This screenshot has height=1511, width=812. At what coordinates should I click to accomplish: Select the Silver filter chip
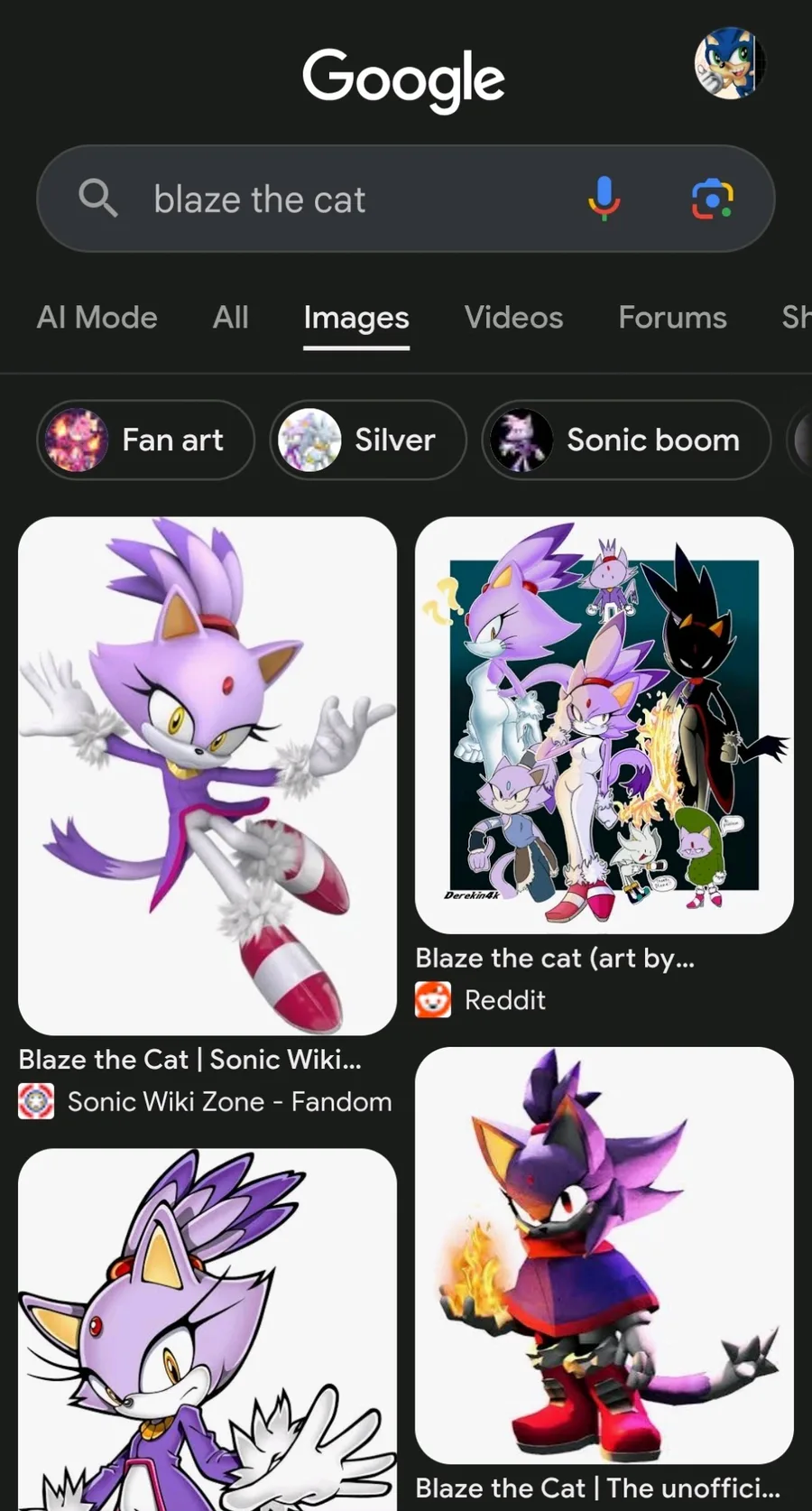(368, 440)
